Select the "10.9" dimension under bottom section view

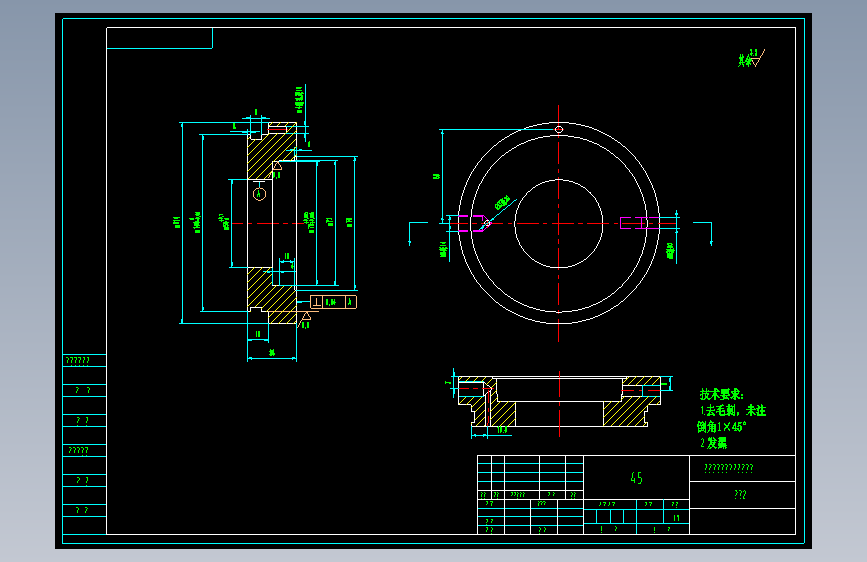501,430
